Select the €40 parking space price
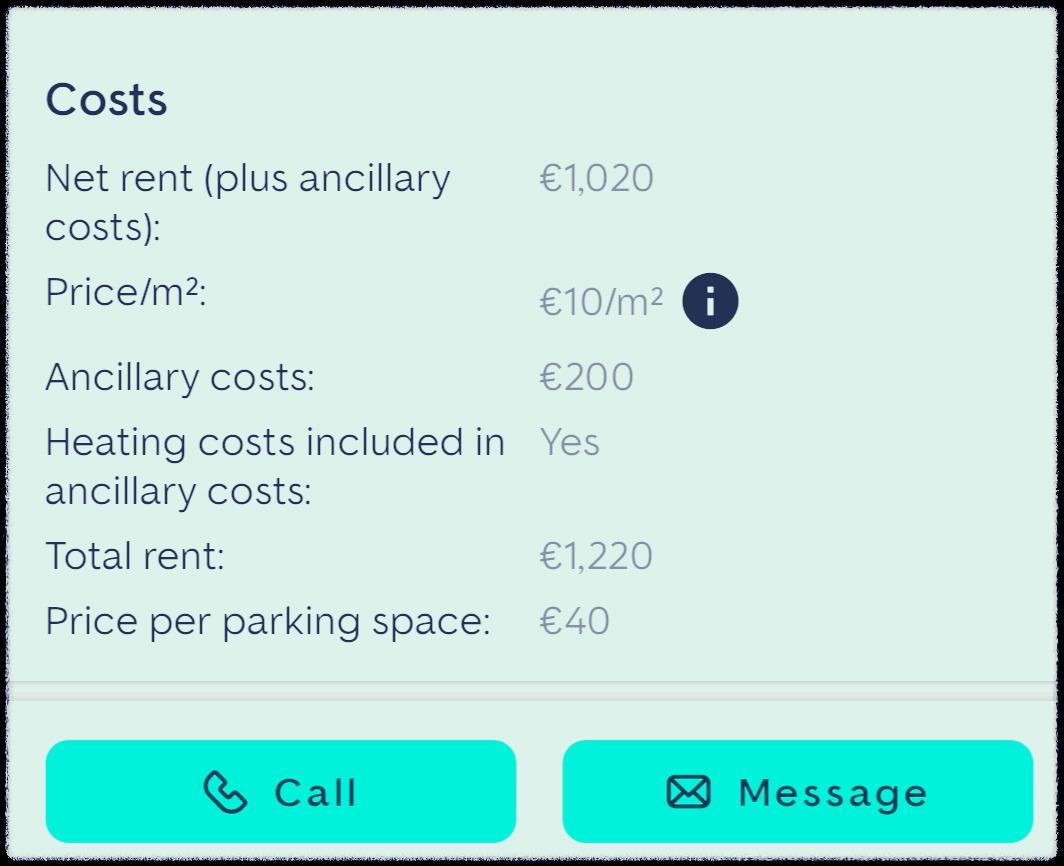The height and width of the screenshot is (866, 1064). tap(575, 622)
